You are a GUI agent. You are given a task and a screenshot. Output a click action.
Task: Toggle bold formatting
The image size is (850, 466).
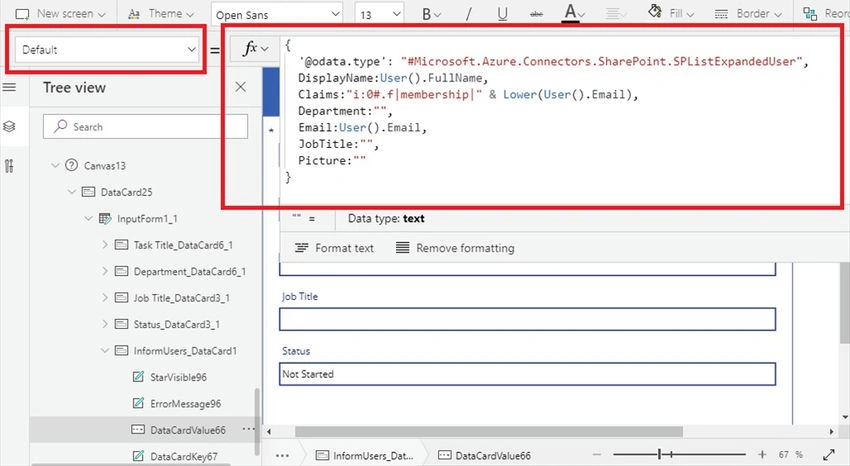(x=431, y=14)
